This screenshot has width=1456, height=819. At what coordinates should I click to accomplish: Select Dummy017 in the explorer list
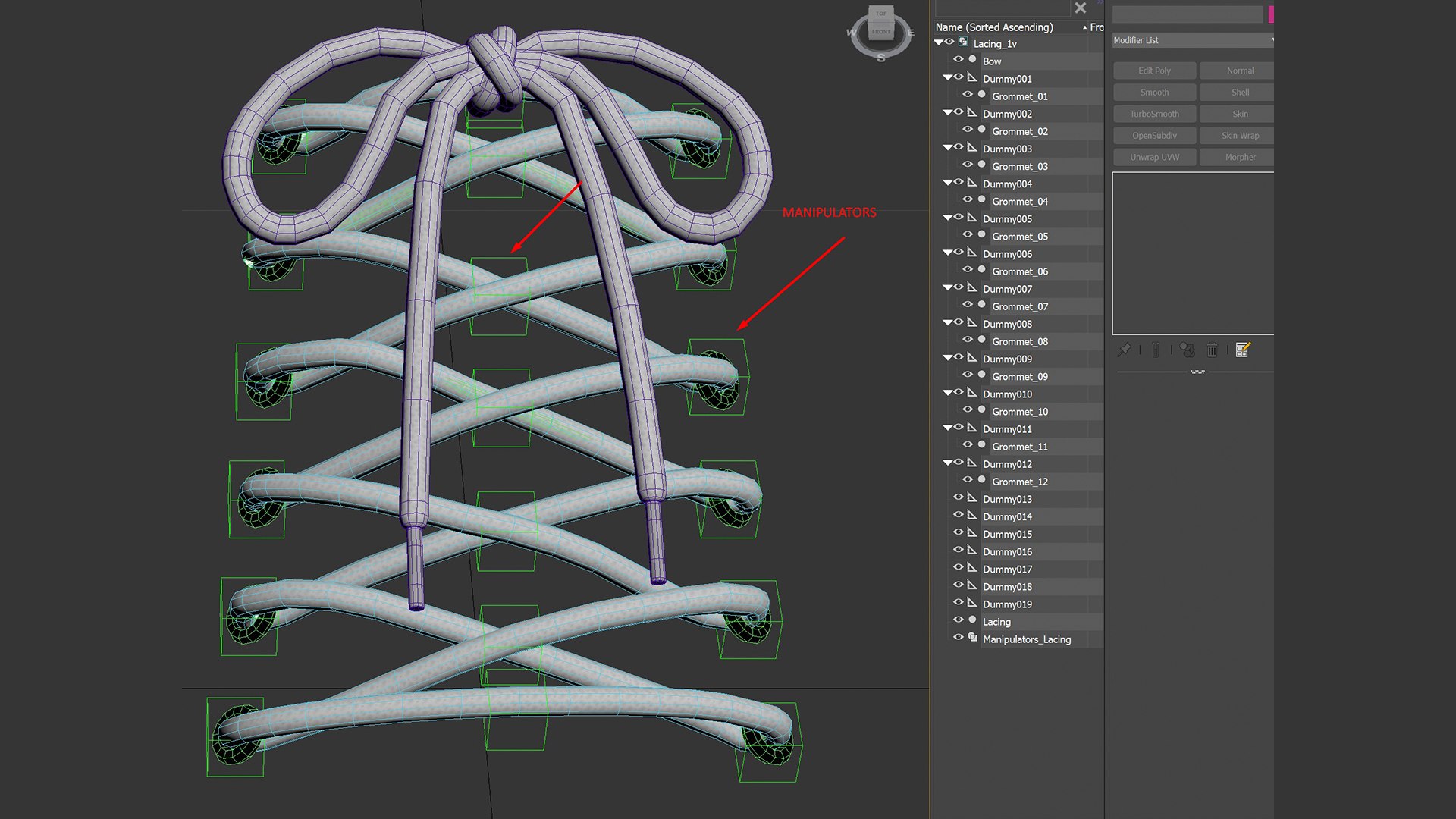point(1007,570)
